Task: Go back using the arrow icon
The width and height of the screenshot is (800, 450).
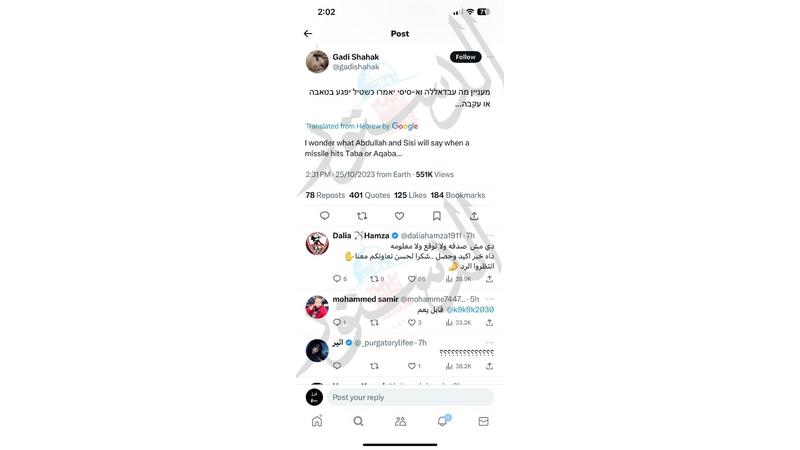Action: 308,34
